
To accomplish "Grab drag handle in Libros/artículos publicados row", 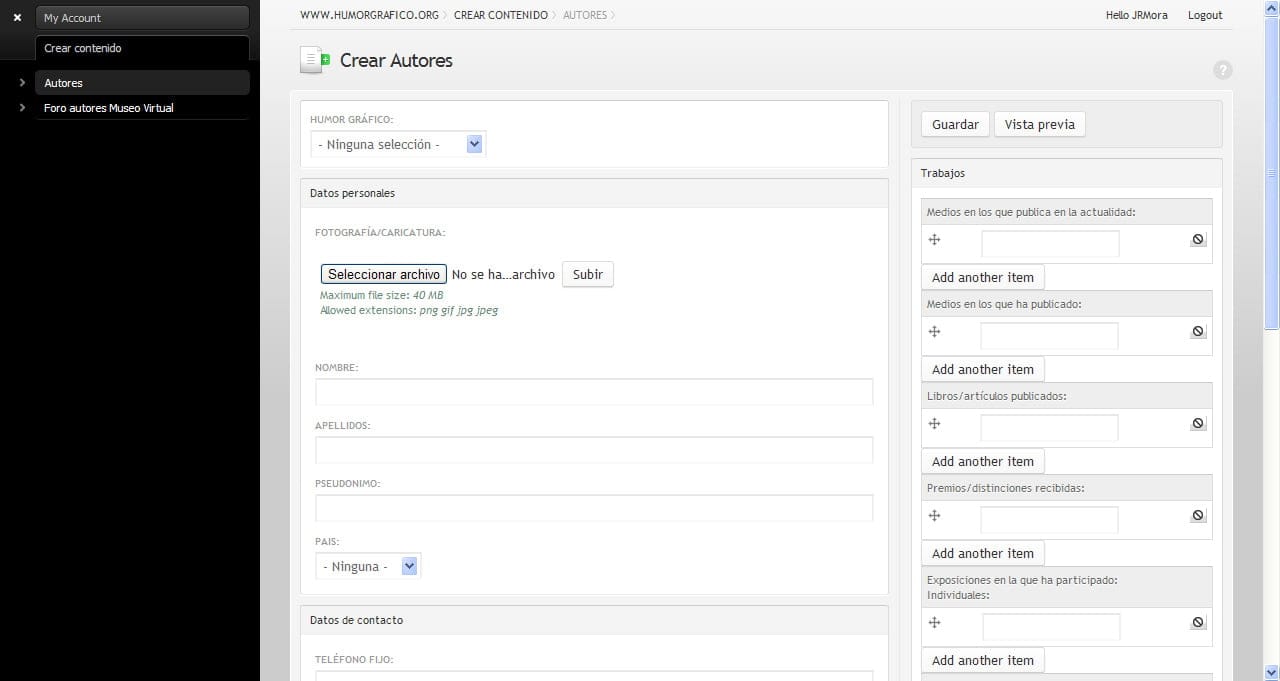I will pyautogui.click(x=935, y=424).
